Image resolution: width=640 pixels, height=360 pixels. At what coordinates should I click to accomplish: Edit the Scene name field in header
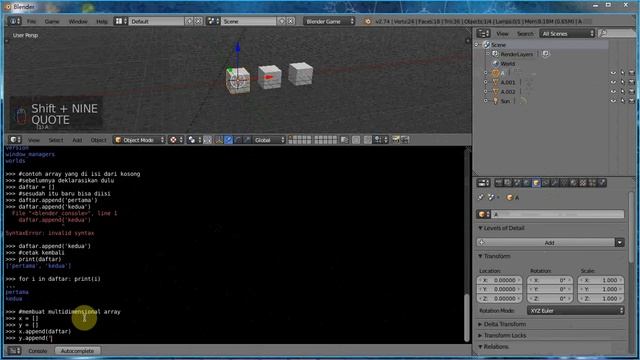[x=248, y=21]
